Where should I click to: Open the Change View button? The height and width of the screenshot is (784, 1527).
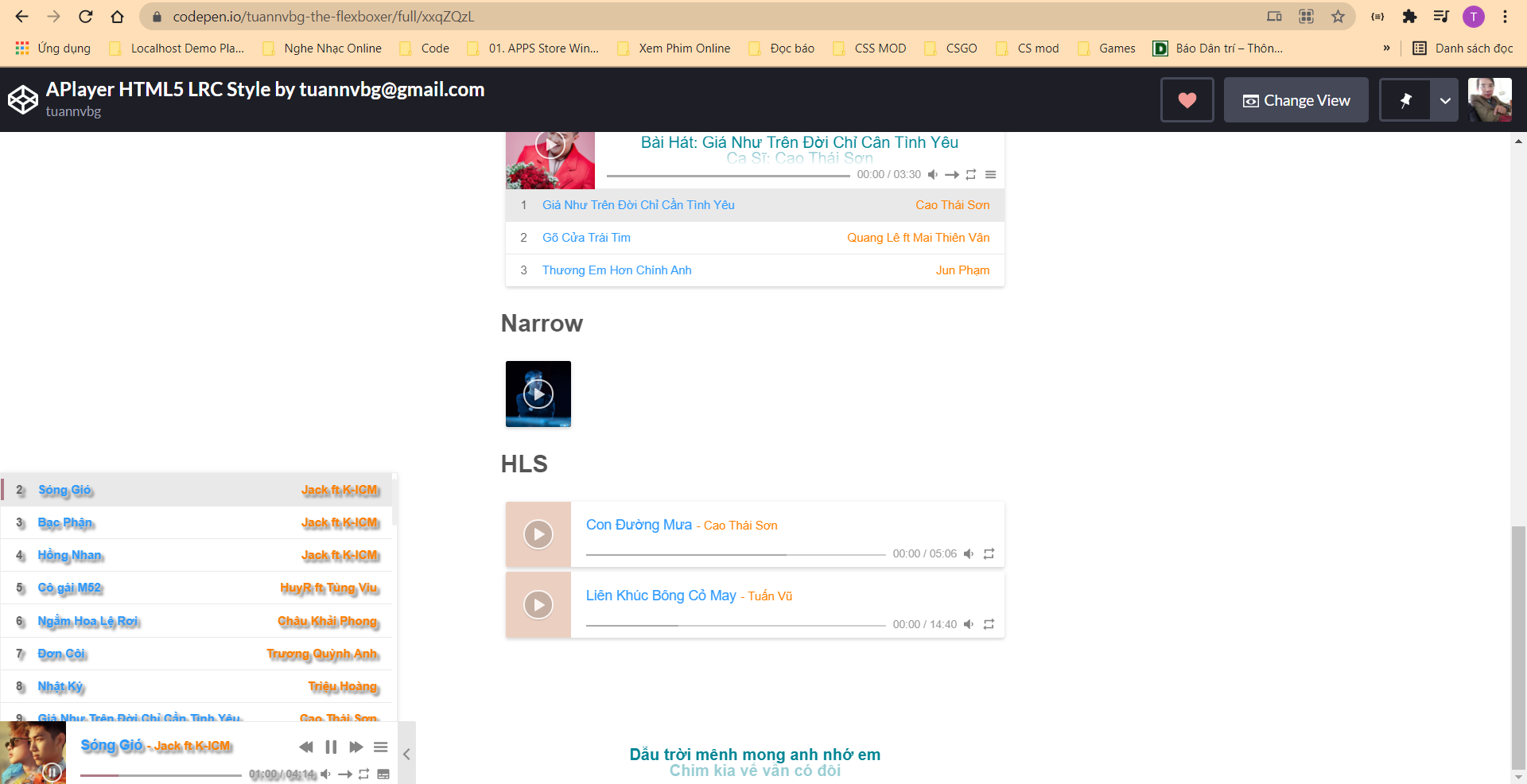coord(1296,100)
